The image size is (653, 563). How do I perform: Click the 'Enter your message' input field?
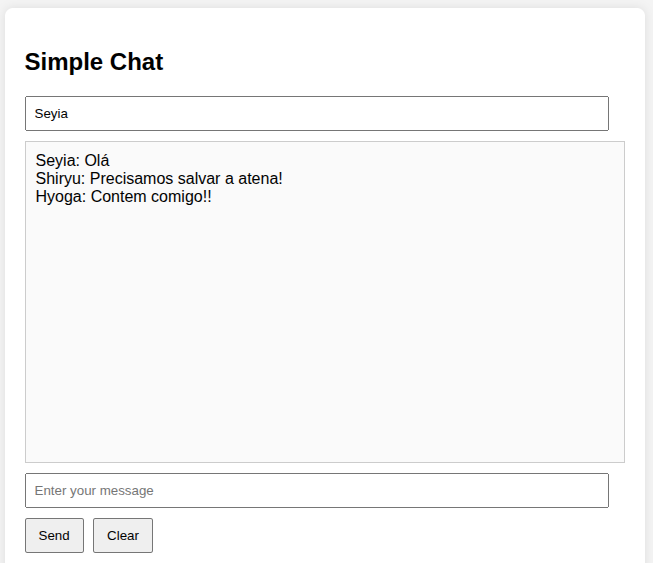click(317, 491)
